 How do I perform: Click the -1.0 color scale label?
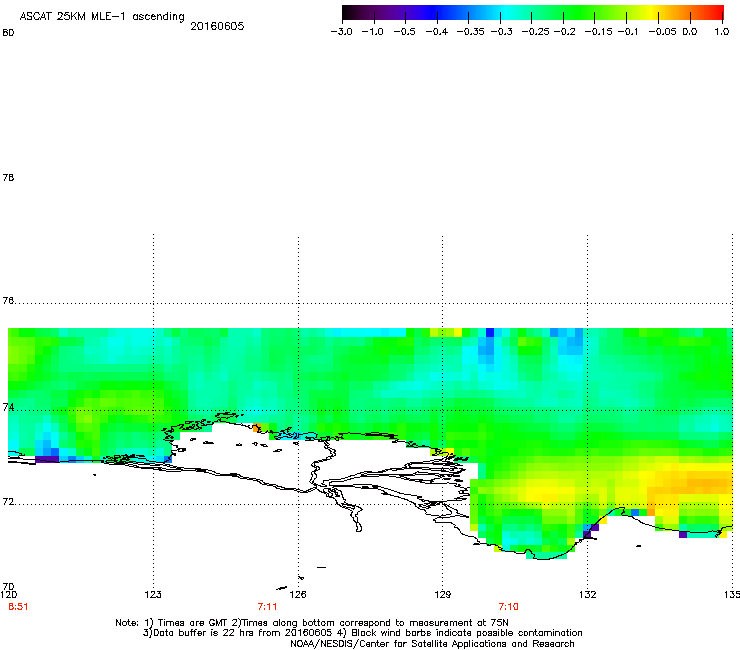372,32
